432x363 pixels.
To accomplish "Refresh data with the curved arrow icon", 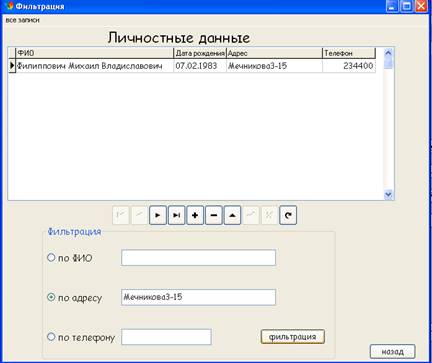I will click(288, 215).
